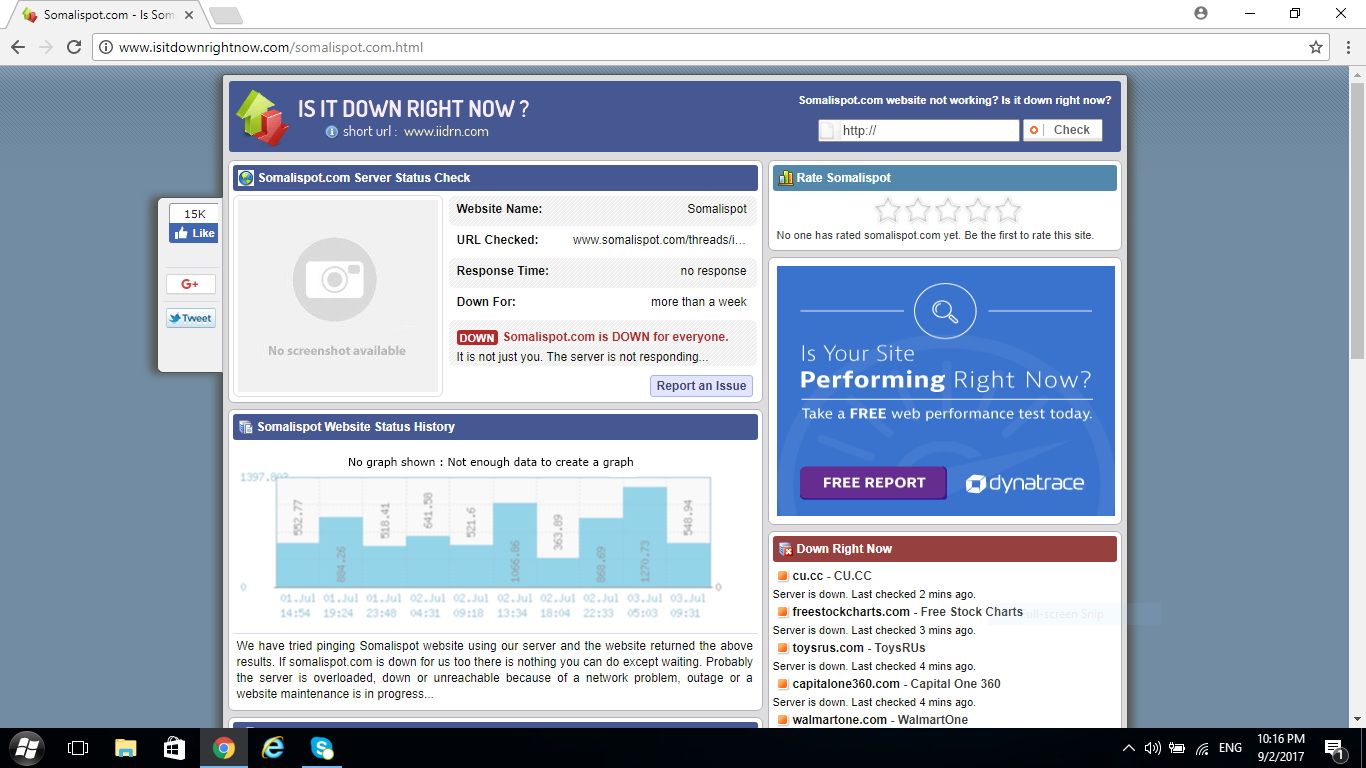Click the http:// website input field
Viewport: 1366px width, 768px height.
[x=919, y=130]
